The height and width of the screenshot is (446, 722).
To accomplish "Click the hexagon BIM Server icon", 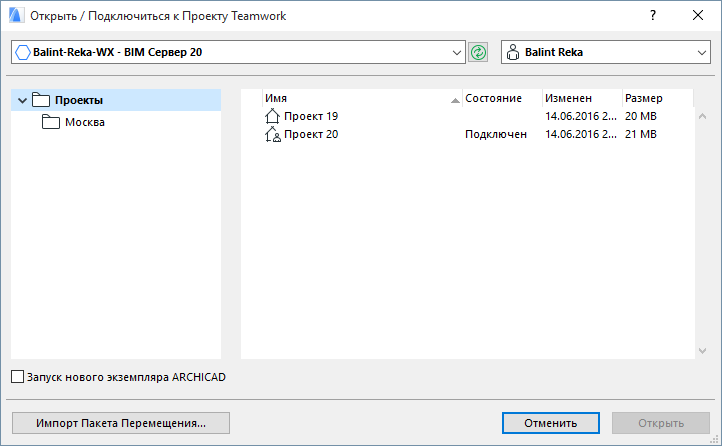I will pos(23,52).
